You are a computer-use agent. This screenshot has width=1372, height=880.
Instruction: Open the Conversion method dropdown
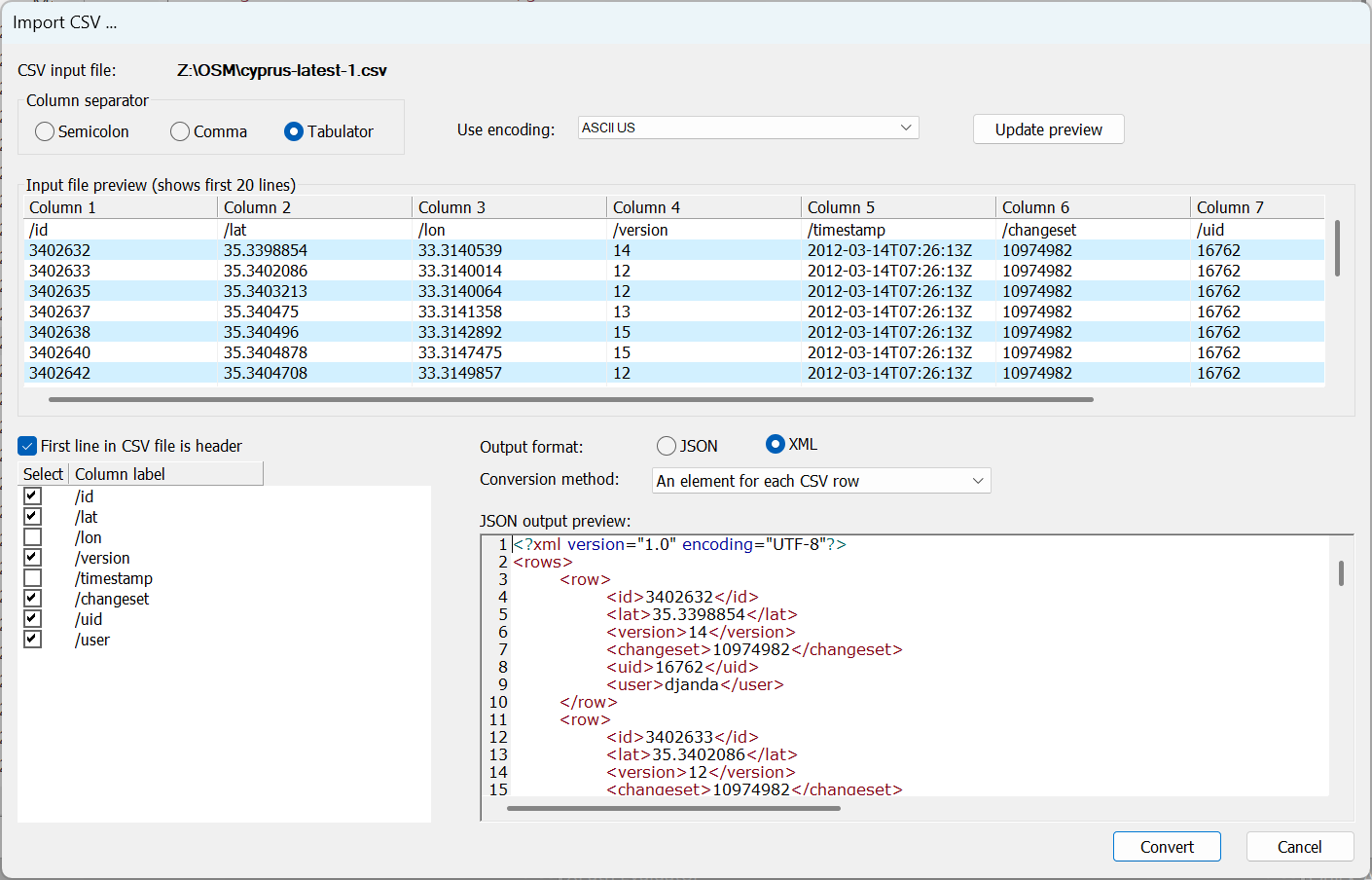tap(821, 481)
